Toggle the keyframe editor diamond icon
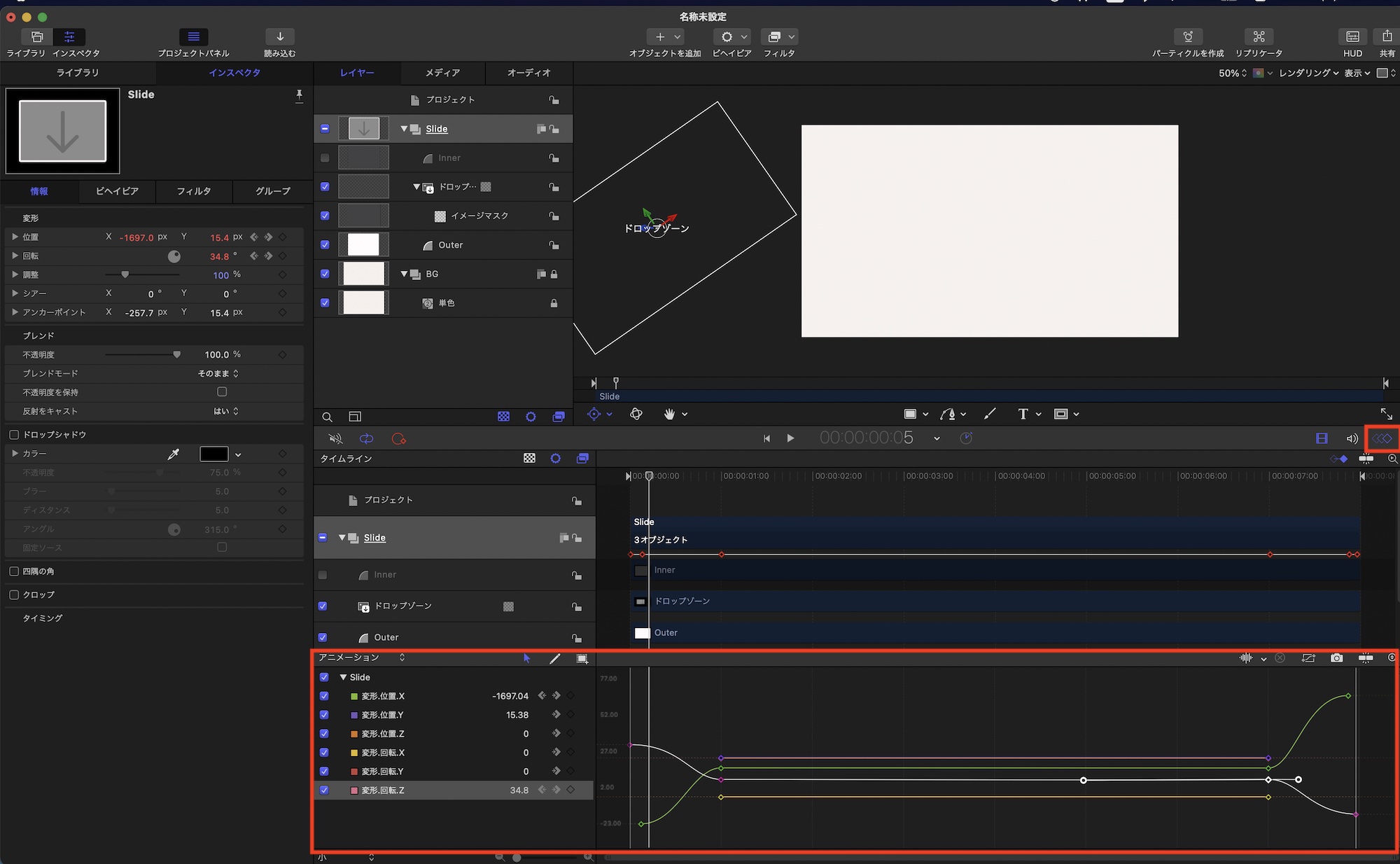 [x=1382, y=438]
